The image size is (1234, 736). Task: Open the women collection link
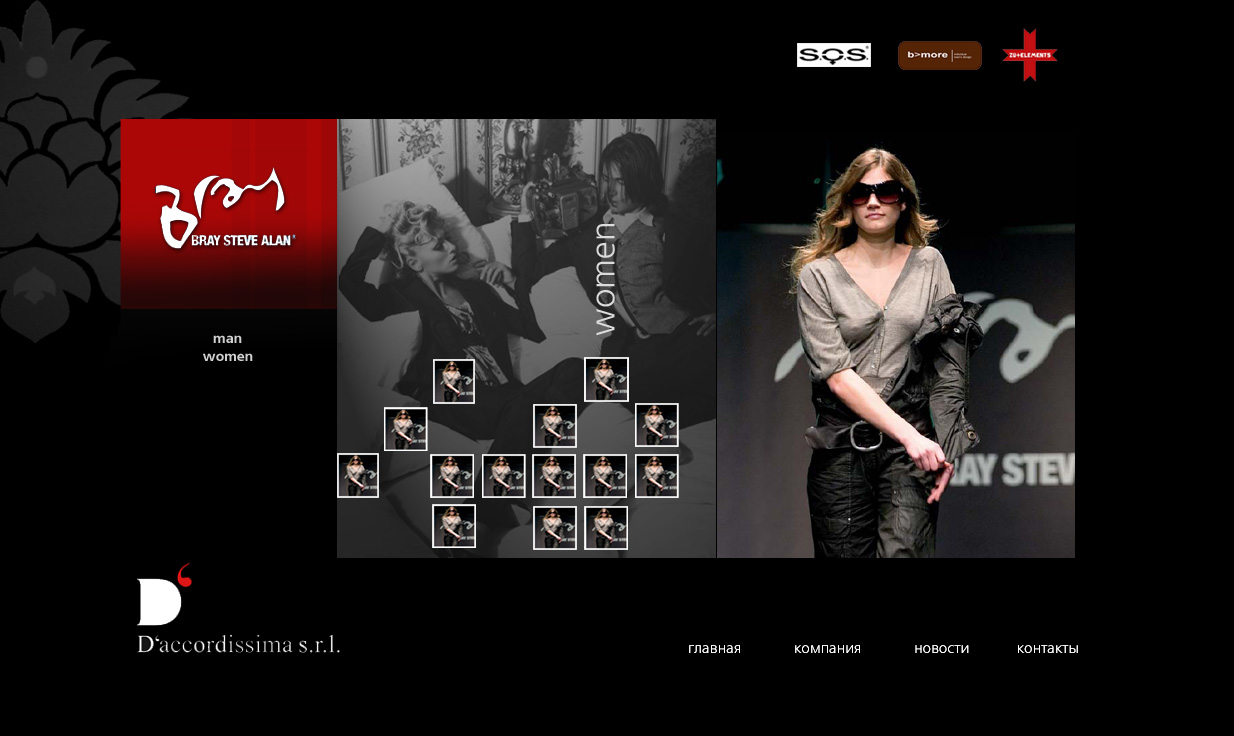(x=228, y=357)
